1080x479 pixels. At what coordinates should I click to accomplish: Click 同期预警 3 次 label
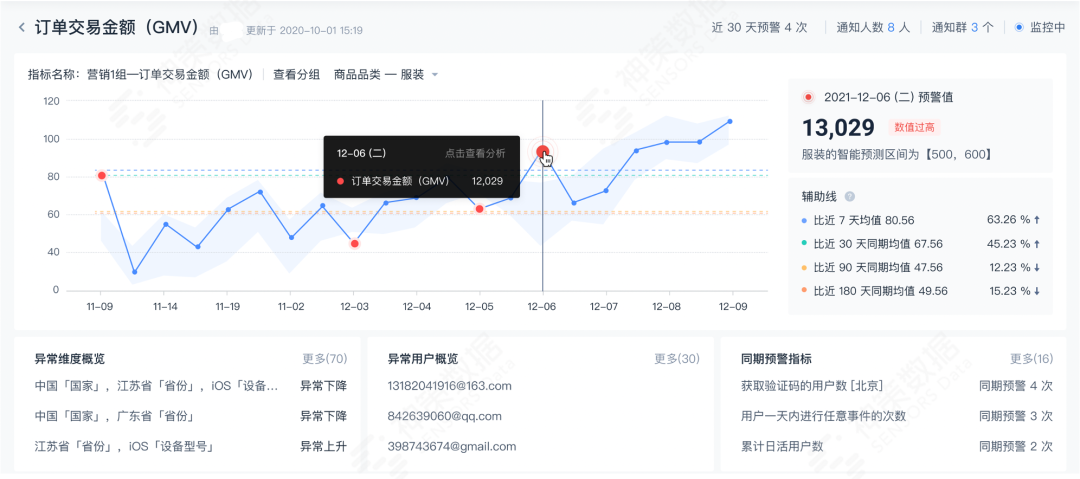[x=1016, y=416]
